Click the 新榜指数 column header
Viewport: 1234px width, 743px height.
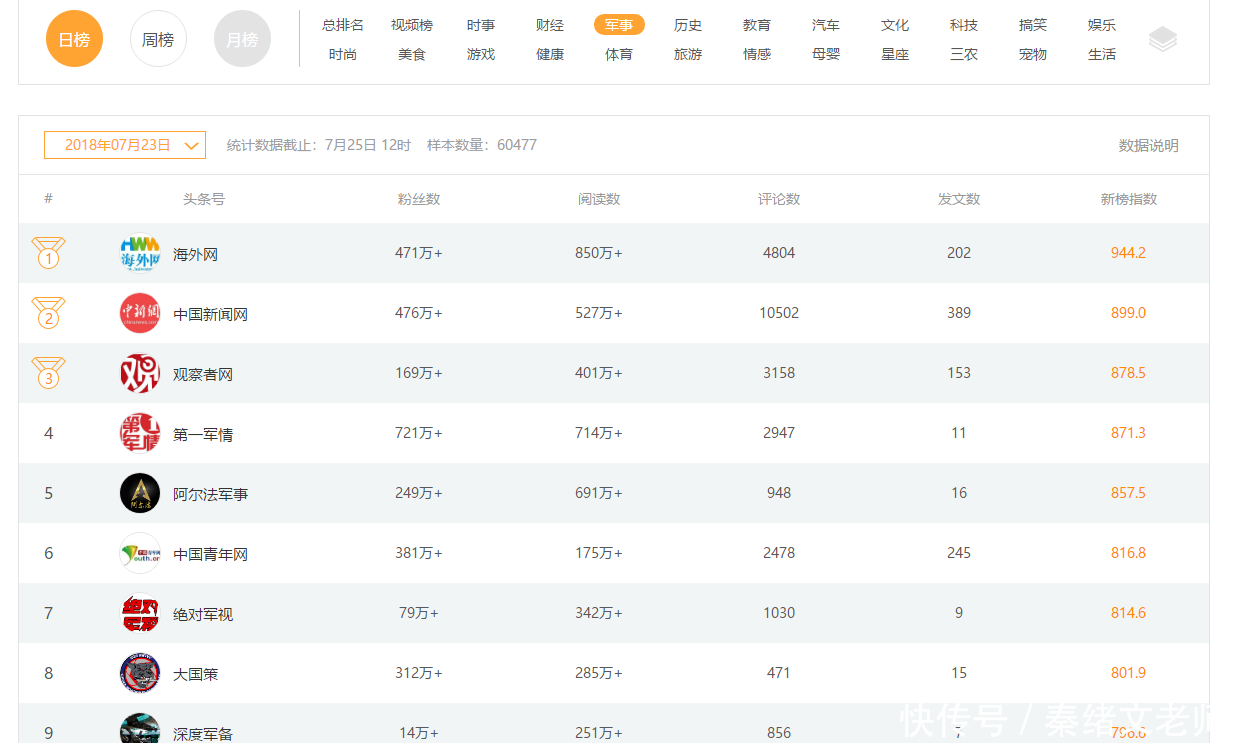(x=1129, y=199)
